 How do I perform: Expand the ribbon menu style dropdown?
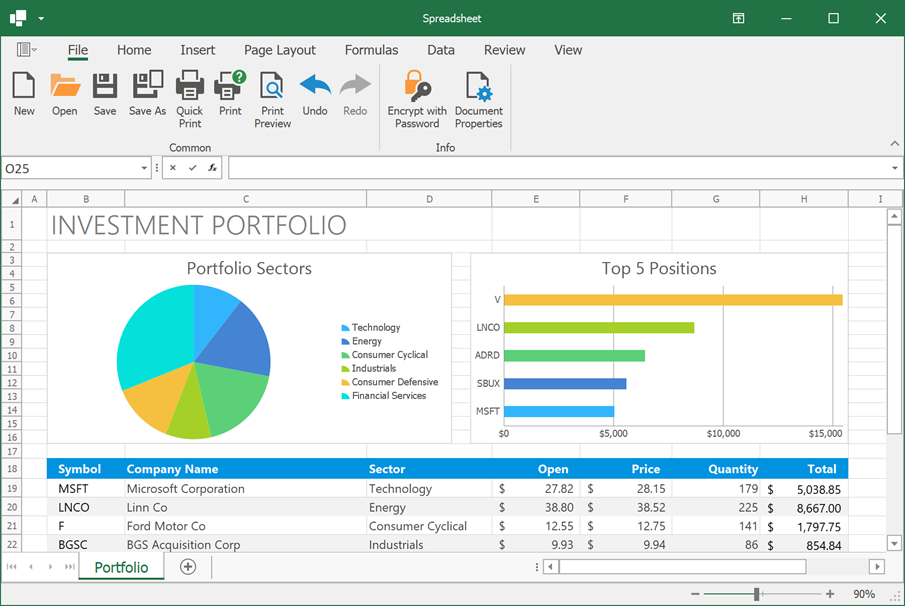[x=26, y=50]
